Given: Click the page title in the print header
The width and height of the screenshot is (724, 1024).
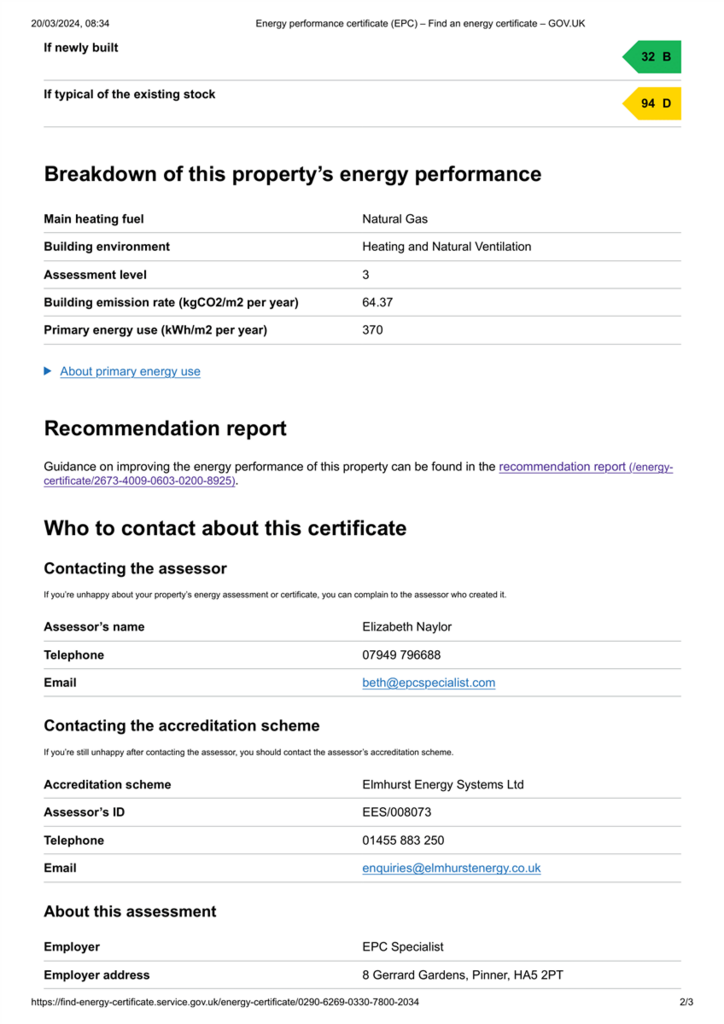Looking at the screenshot, I should pyautogui.click(x=420, y=24).
